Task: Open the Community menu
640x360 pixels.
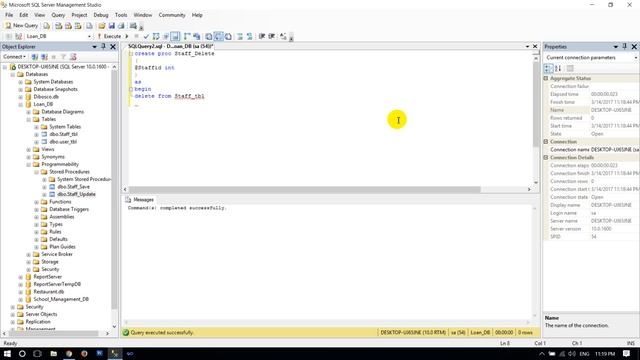Action: coord(172,15)
